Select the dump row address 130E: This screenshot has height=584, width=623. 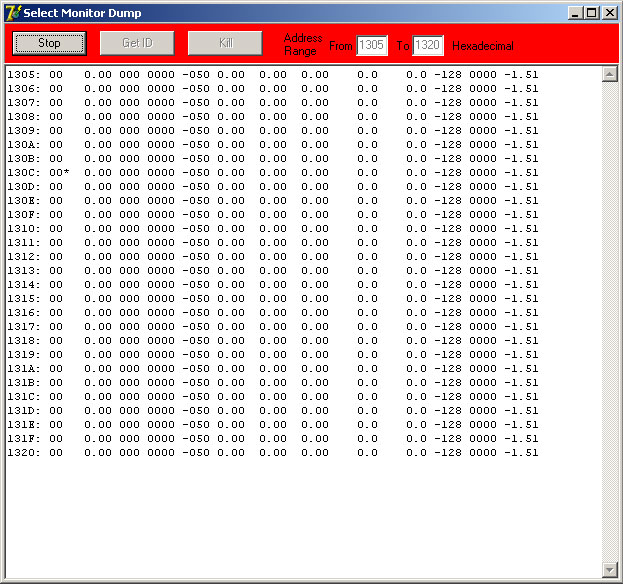tap(24, 201)
